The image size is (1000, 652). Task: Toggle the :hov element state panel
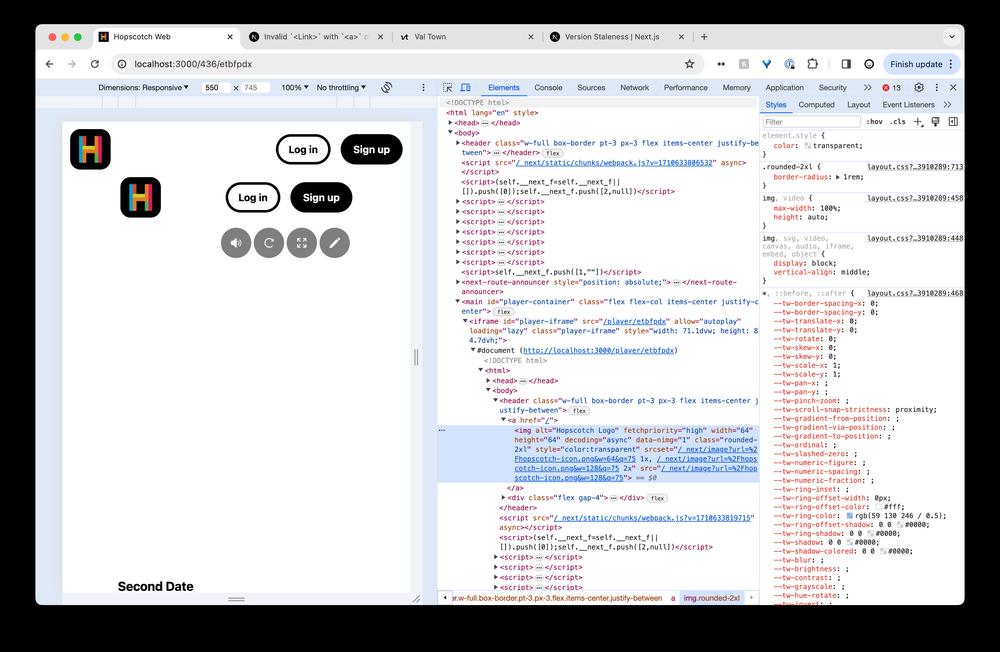pyautogui.click(x=874, y=121)
